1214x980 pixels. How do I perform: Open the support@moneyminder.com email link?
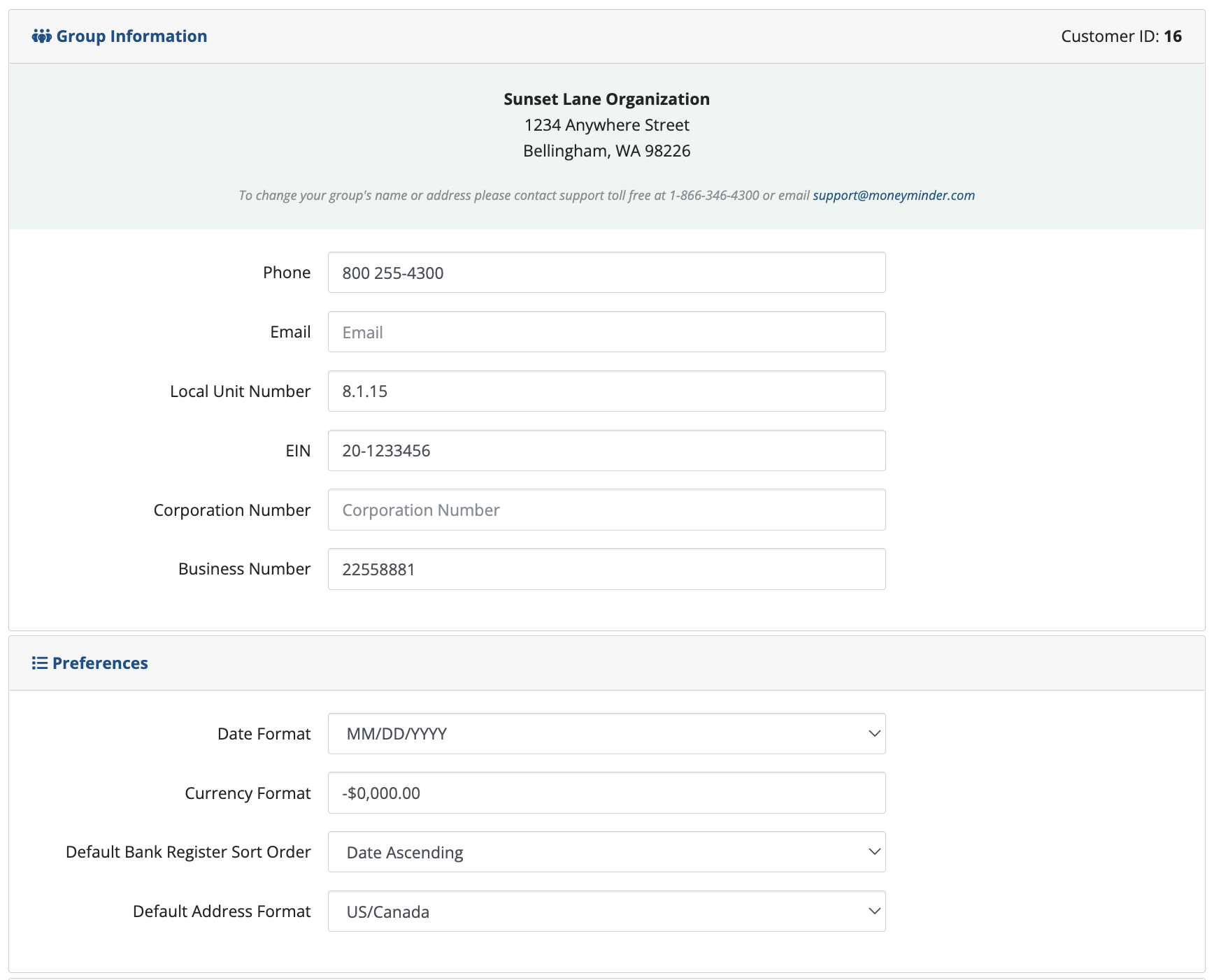(x=894, y=196)
